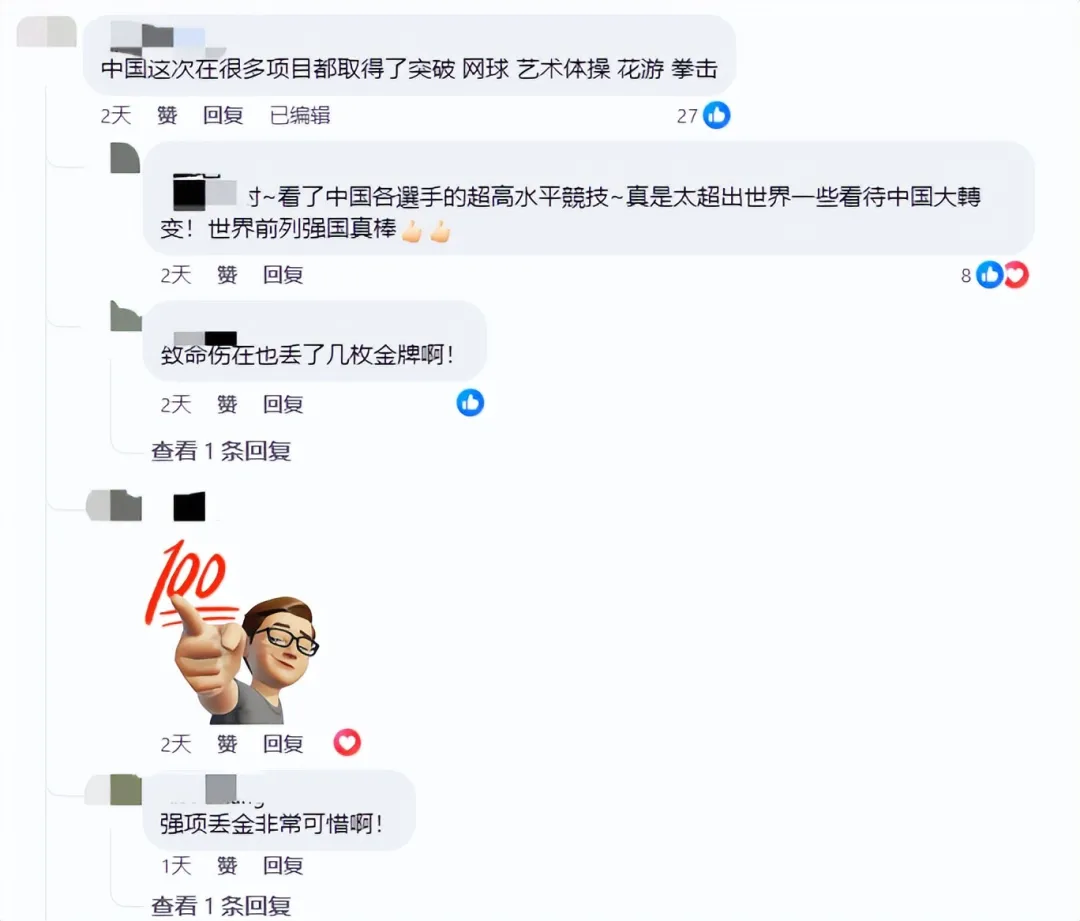The width and height of the screenshot is (1080, 921).
Task: Click the heart reaction under the sticker comment
Action: coord(347,743)
